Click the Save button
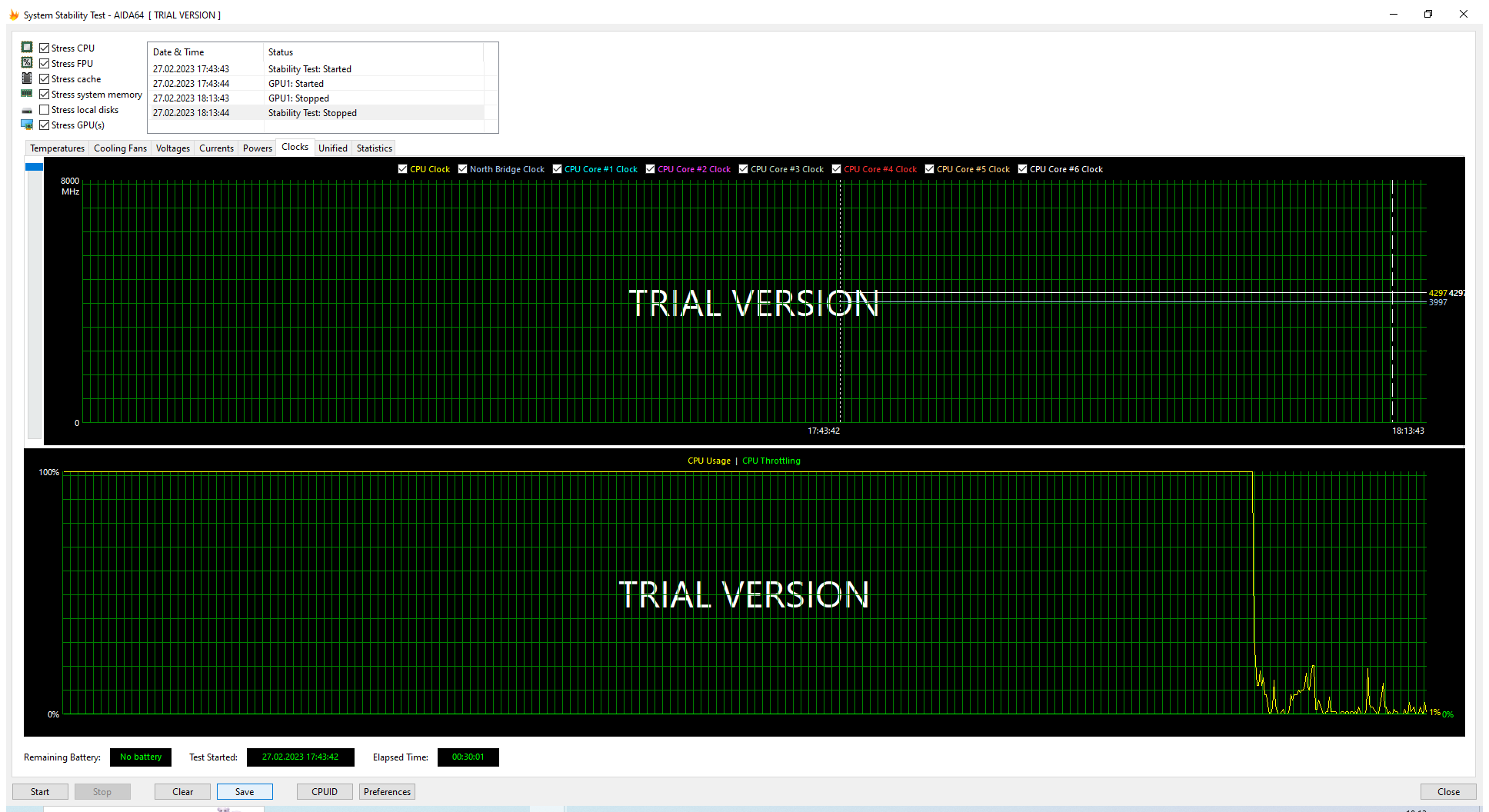This screenshot has height=812, width=1489. 245,791
